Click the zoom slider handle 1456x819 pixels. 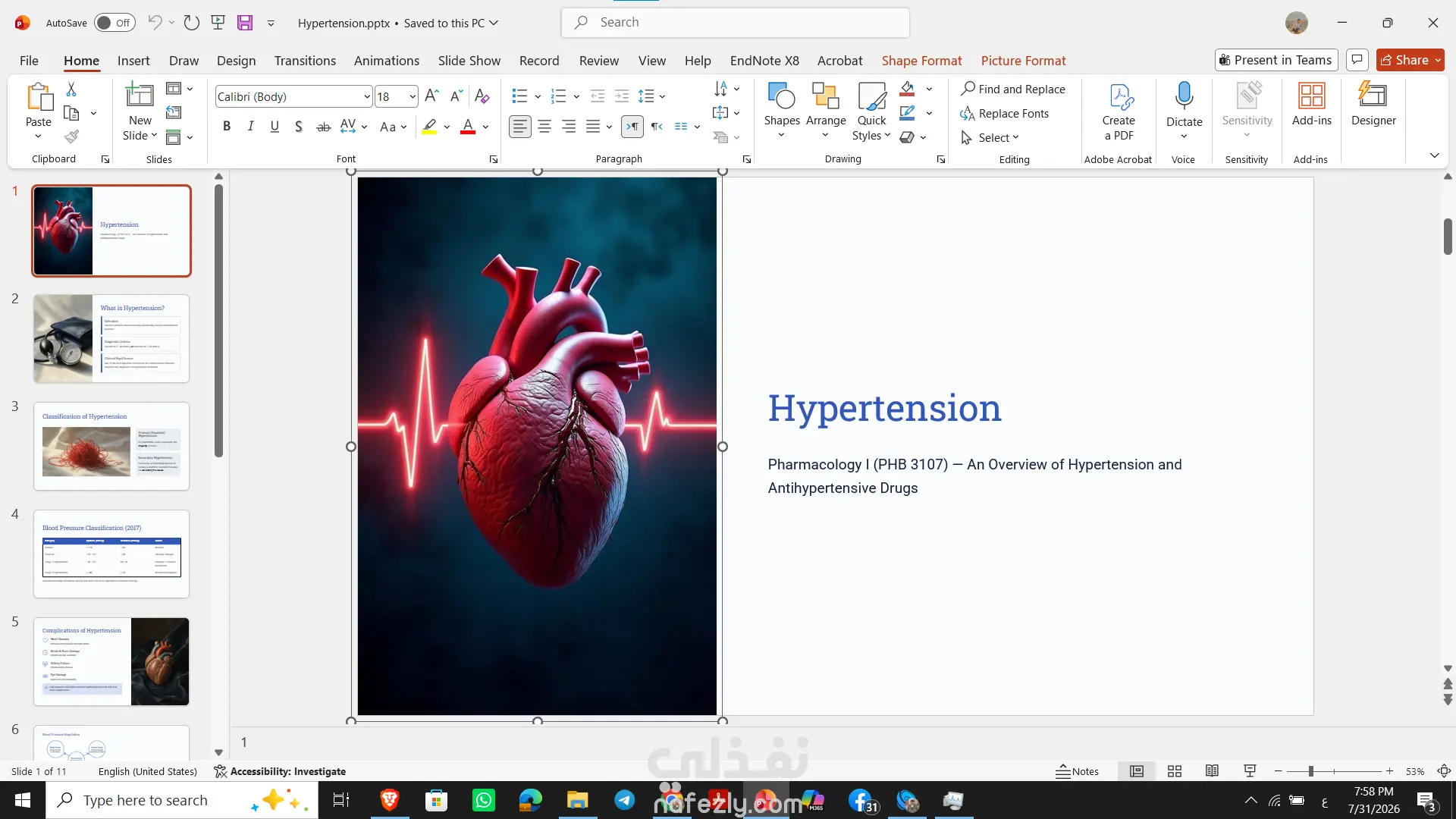1310,771
